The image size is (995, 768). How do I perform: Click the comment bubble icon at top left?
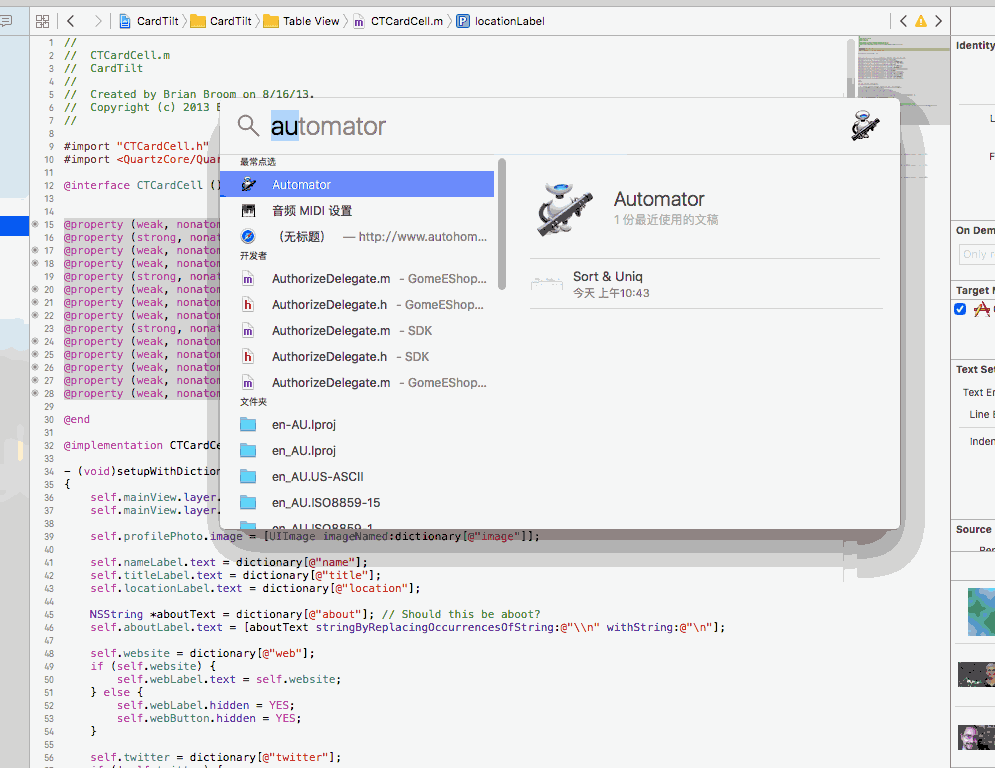(6, 21)
